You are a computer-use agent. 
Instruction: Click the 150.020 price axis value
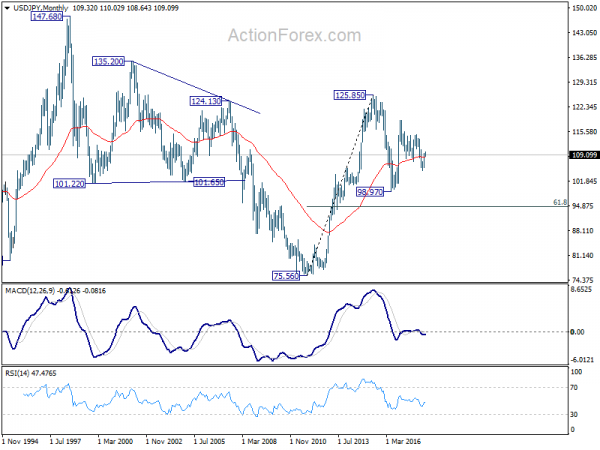click(x=584, y=8)
